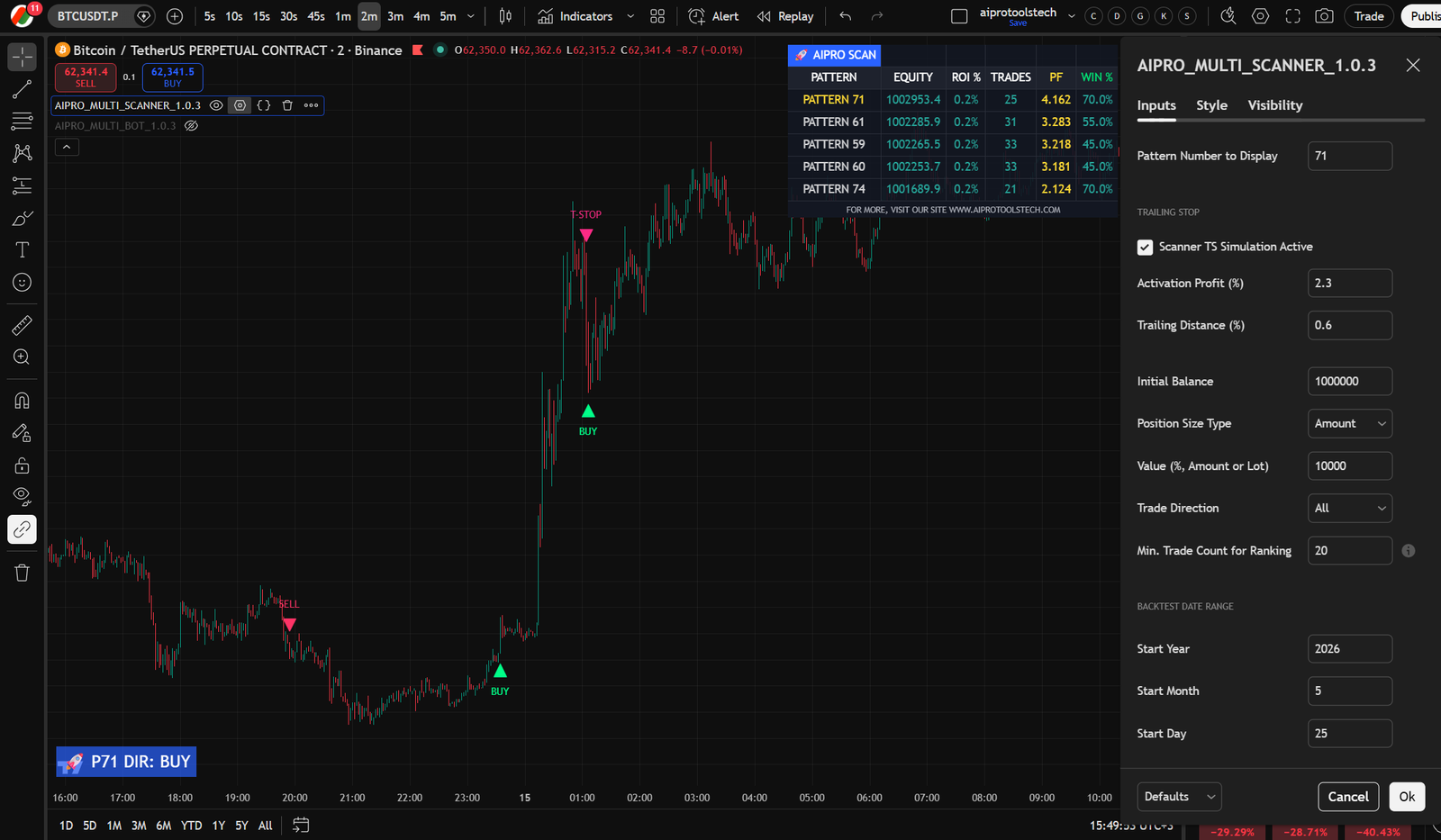Click the Pattern Number to Display field
The height and width of the screenshot is (840, 1441).
(x=1349, y=156)
